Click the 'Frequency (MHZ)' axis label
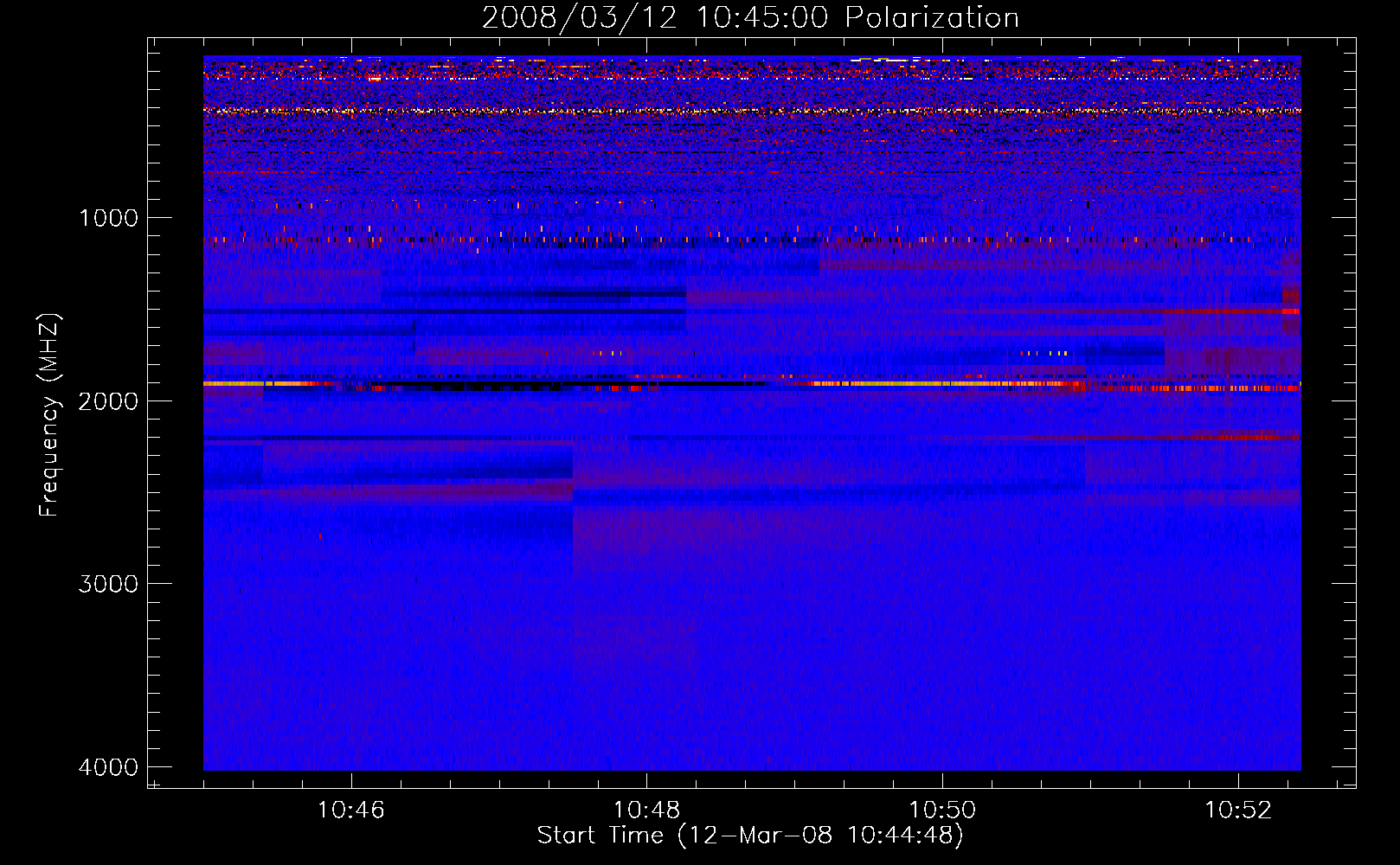This screenshot has height=865, width=1400. pos(49,415)
